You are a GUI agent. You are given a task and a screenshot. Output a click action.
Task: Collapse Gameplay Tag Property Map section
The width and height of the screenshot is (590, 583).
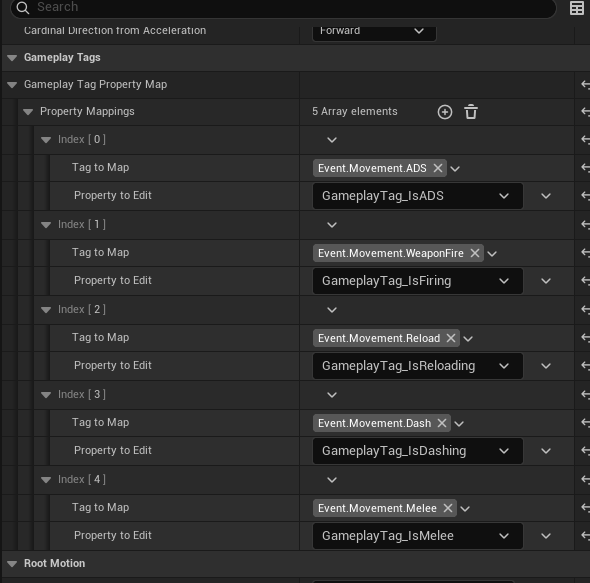click(12, 85)
